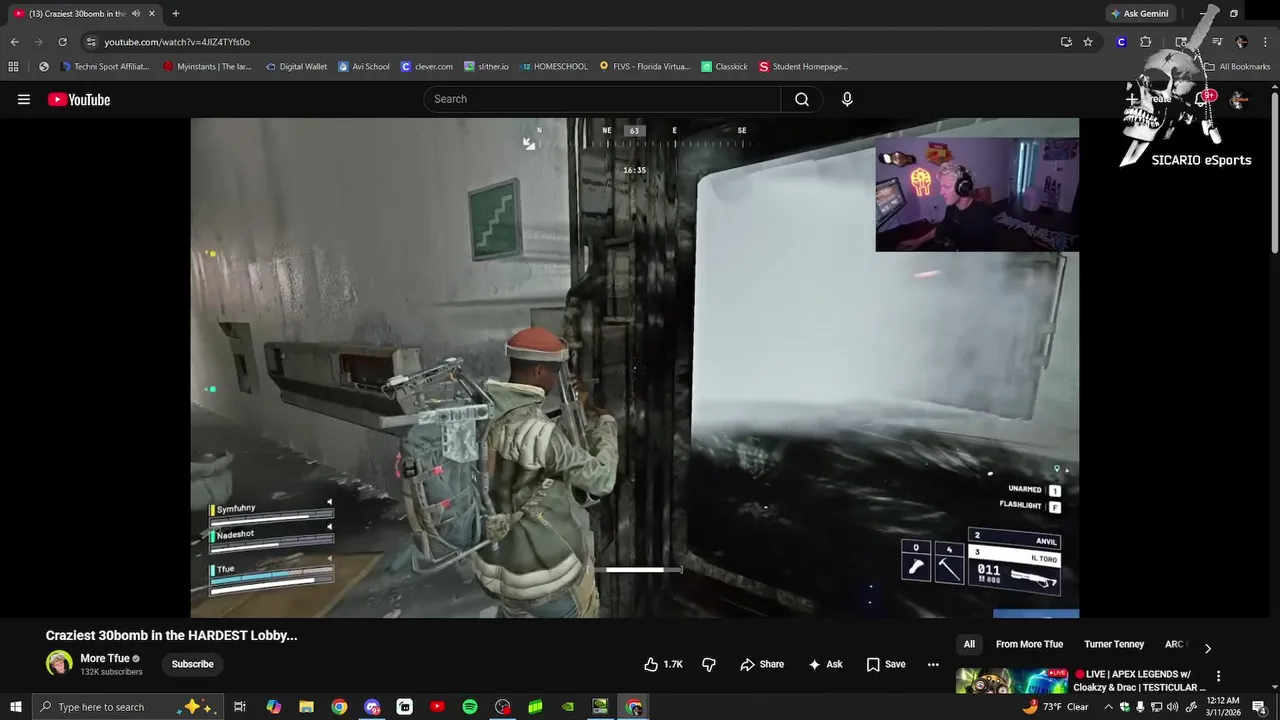Show hidden system tray icons
Image resolution: width=1280 pixels, height=720 pixels.
[1108, 707]
